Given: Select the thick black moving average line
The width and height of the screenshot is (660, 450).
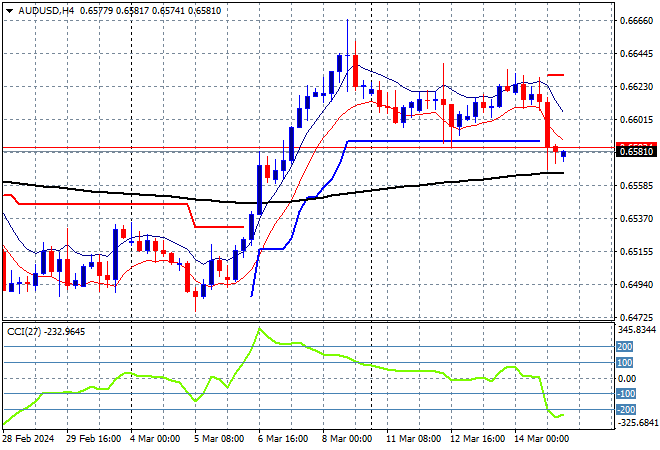Looking at the screenshot, I should pyautogui.click(x=400, y=187).
